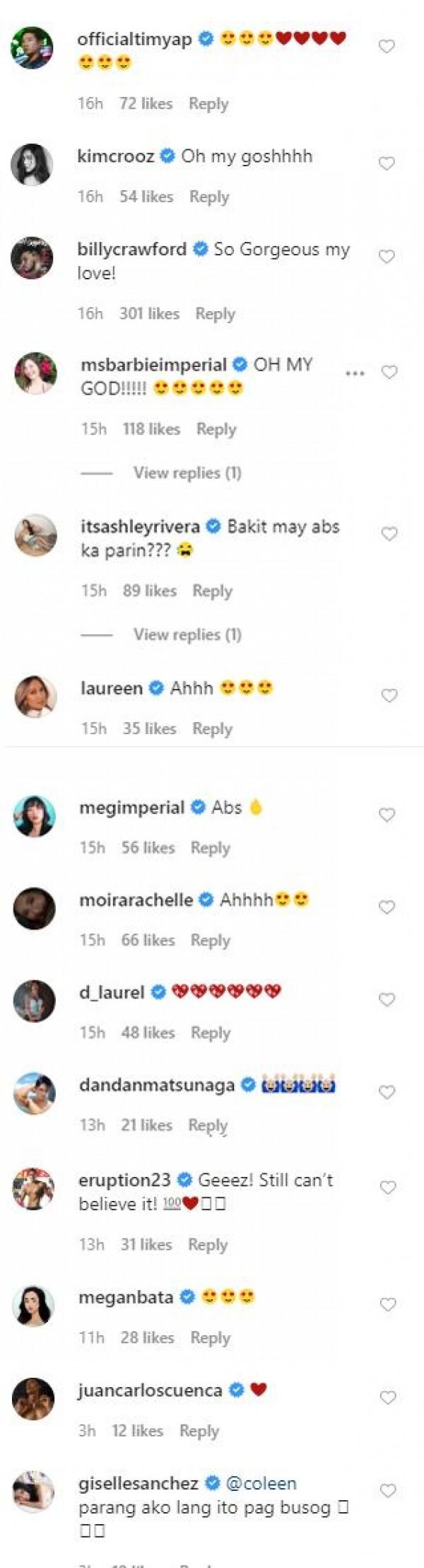Expand replies under msbarbieimperial's comment
The image size is (424, 1568).
[x=187, y=472]
